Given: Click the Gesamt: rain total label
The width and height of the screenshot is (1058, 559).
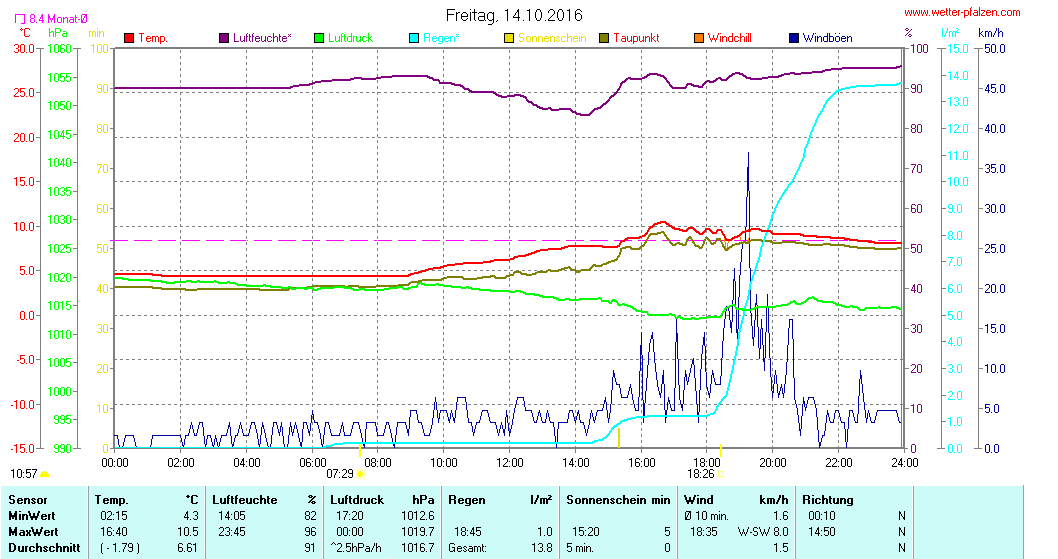Looking at the screenshot, I should coord(467,548).
